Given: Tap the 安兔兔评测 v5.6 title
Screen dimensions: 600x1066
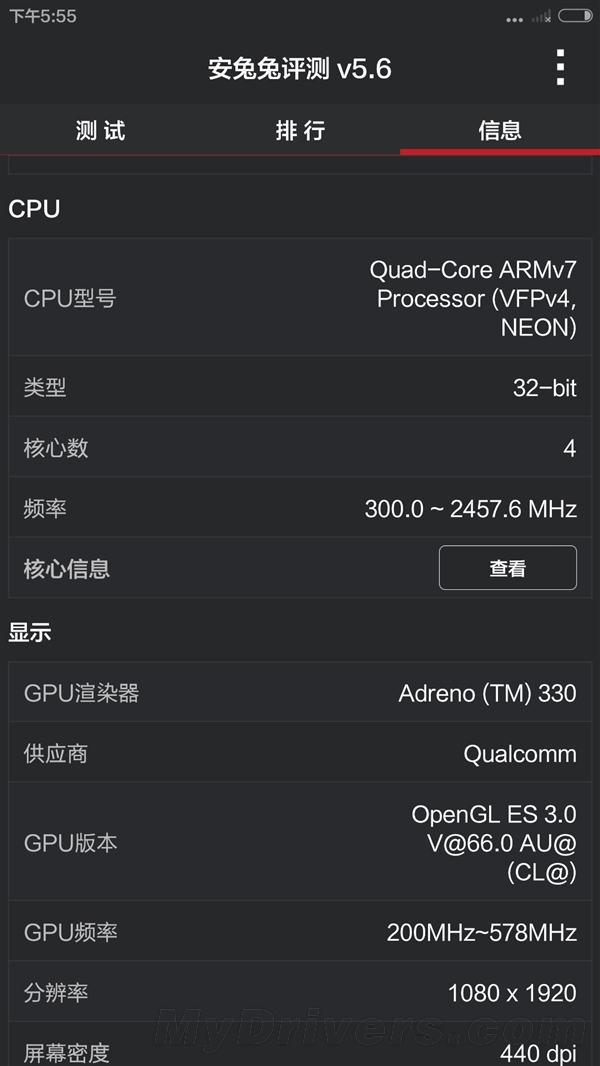Looking at the screenshot, I should click(x=300, y=68).
